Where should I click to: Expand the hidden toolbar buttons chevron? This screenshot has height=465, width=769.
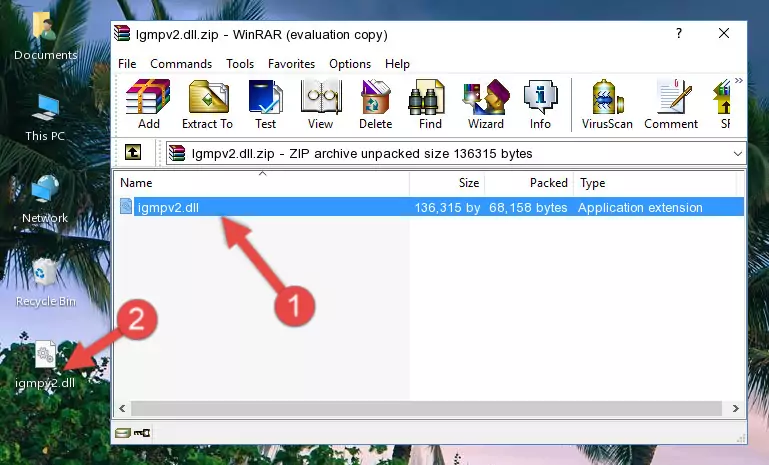click(739, 80)
